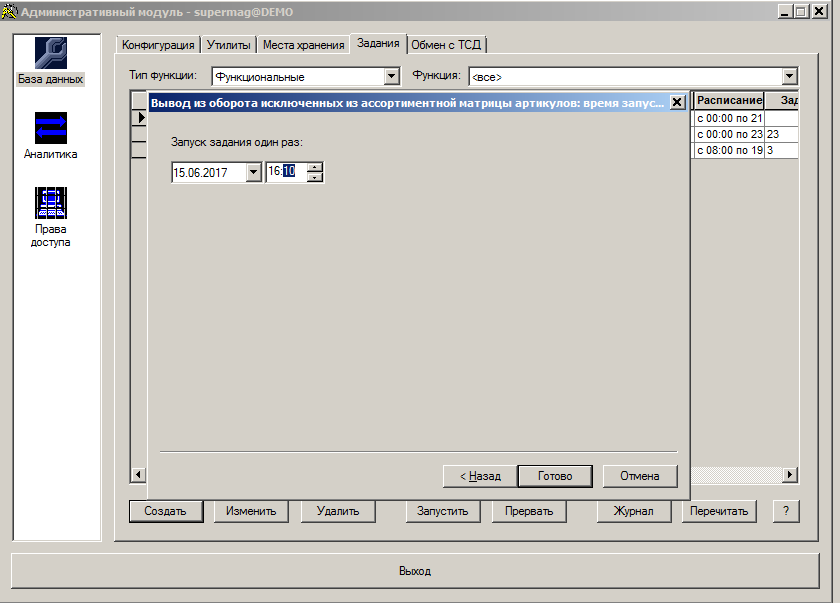Viewport: 840px width, 603px height.
Task: Click the Готово button
Action: 555,476
